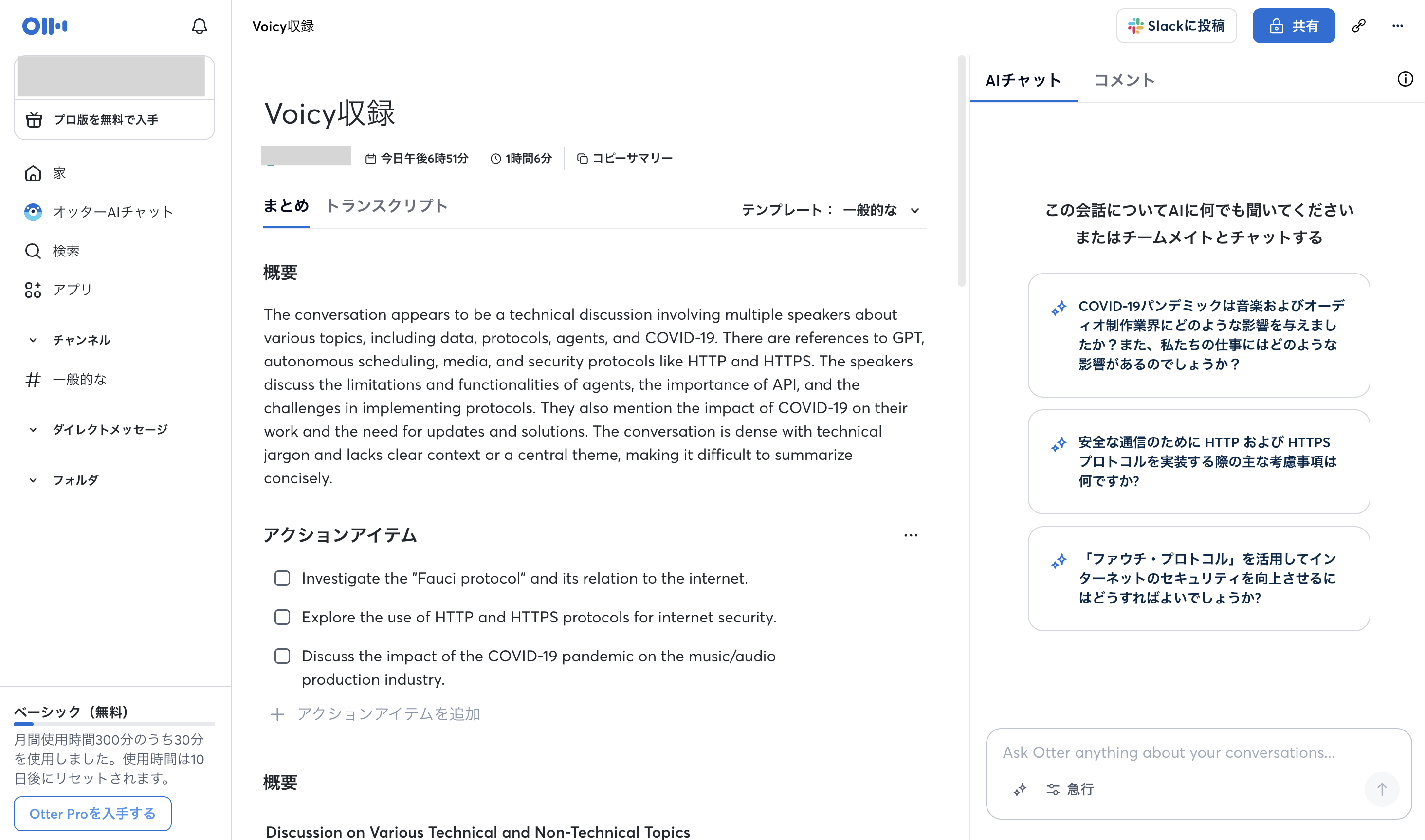Open the notification bell in the sidebar

(199, 25)
